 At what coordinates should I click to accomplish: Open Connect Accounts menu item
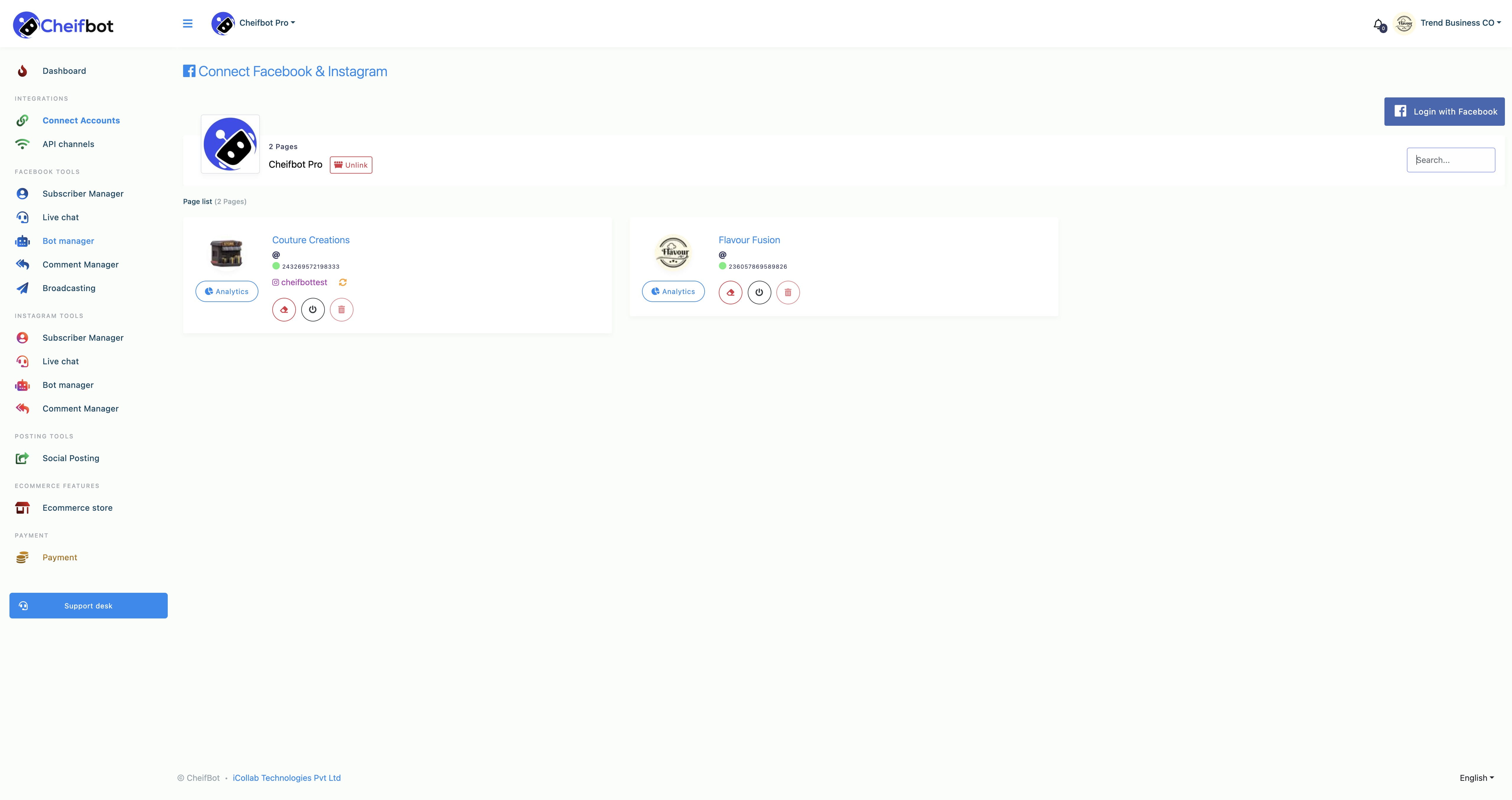tap(81, 120)
